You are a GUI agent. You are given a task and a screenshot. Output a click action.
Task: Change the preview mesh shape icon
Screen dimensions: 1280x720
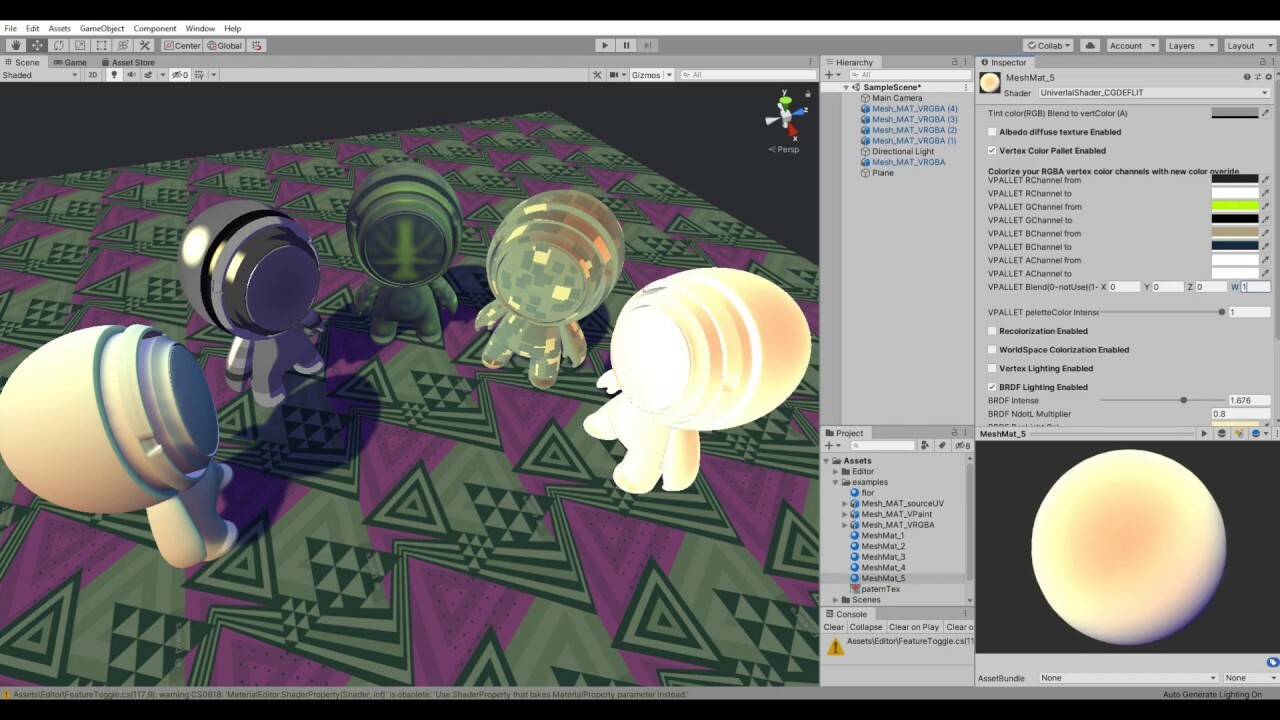point(1221,434)
